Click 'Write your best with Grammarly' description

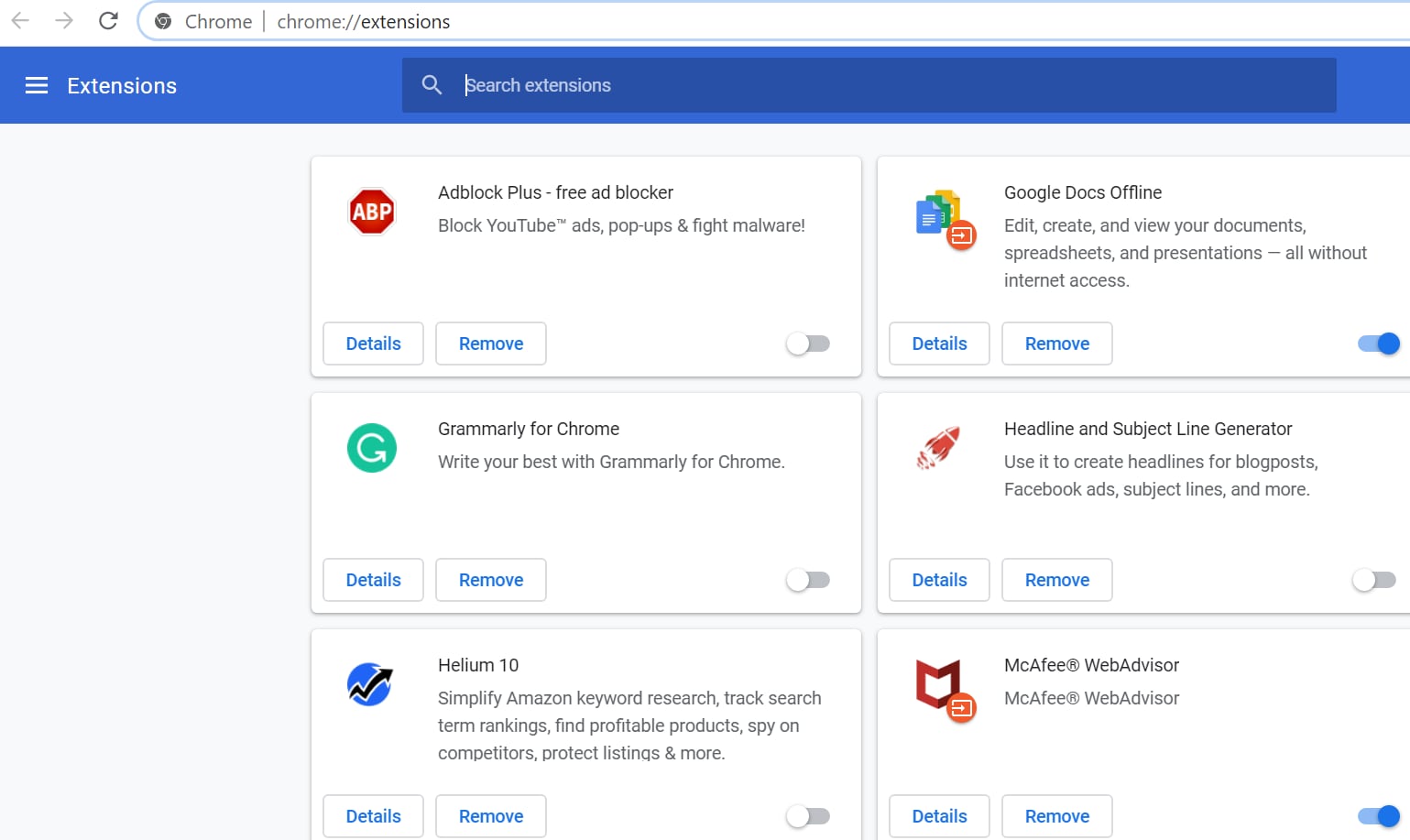click(611, 462)
